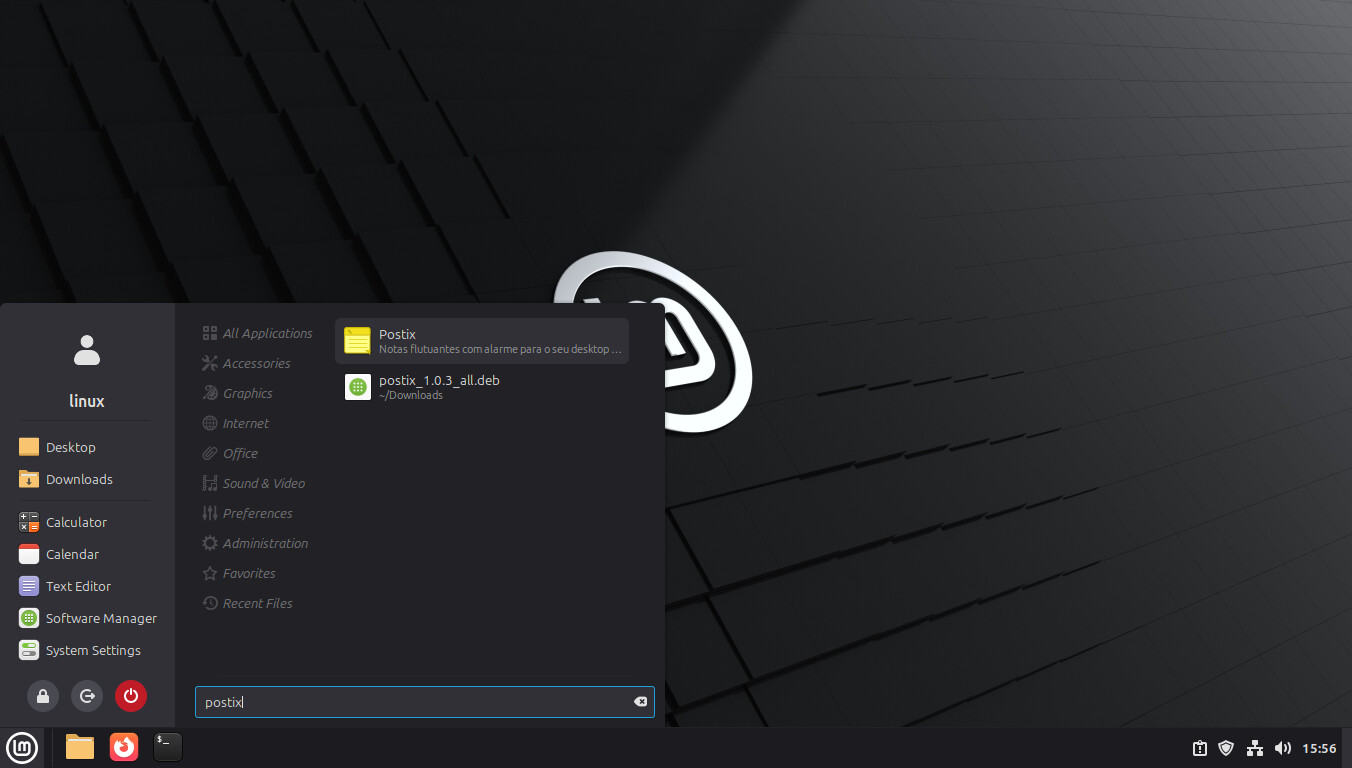Click the linux username label
Image resolution: width=1352 pixels, height=768 pixels.
point(87,401)
